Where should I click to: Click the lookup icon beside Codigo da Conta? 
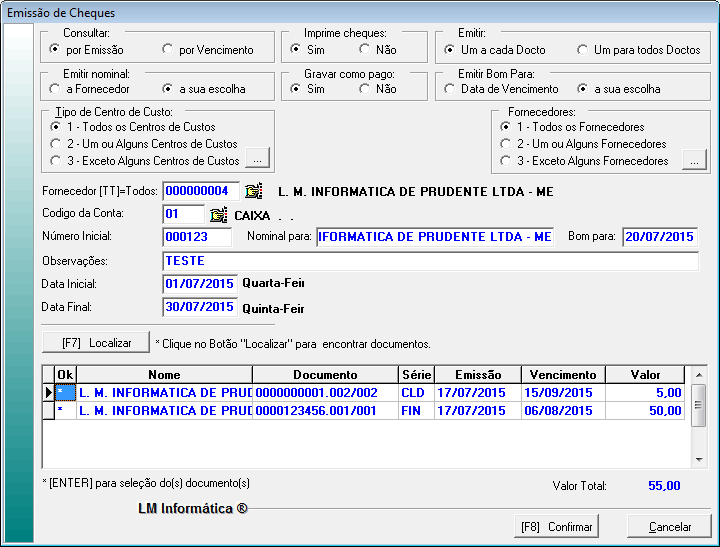(x=218, y=214)
